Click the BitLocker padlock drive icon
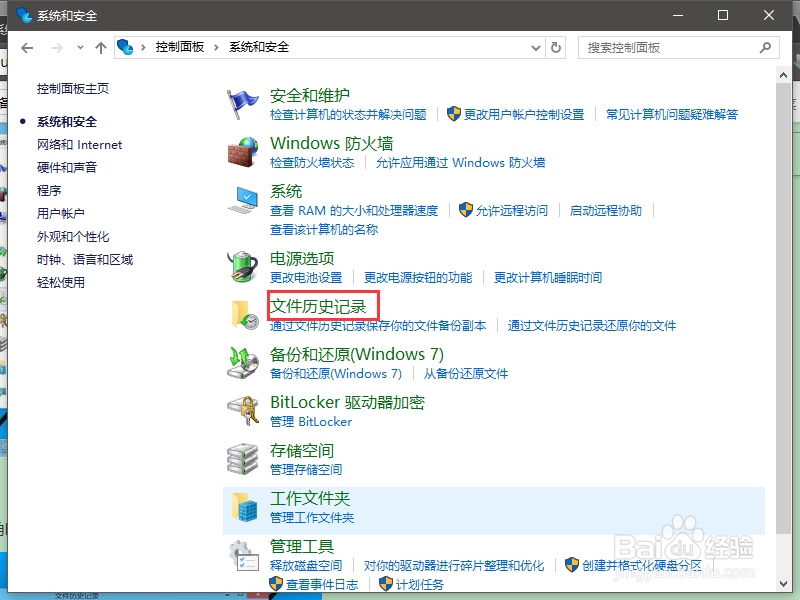The width and height of the screenshot is (800, 600). 243,411
